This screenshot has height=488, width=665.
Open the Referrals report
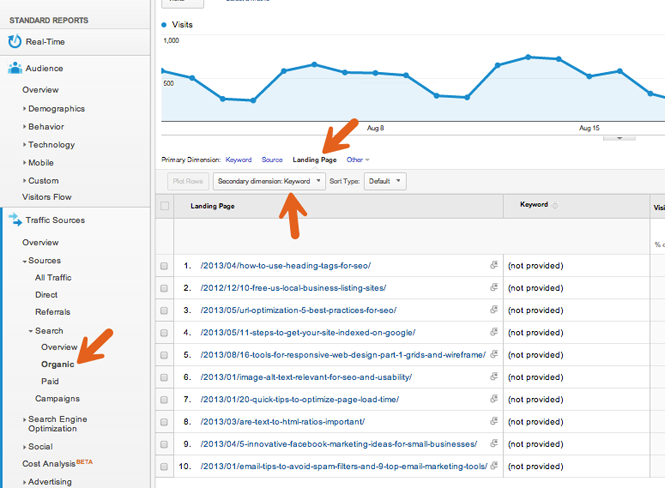[53, 312]
